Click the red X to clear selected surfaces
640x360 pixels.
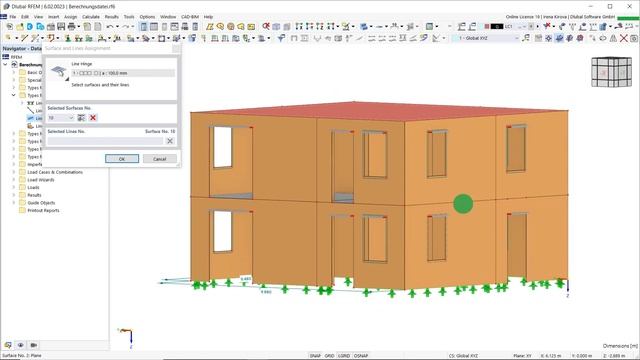[93, 118]
